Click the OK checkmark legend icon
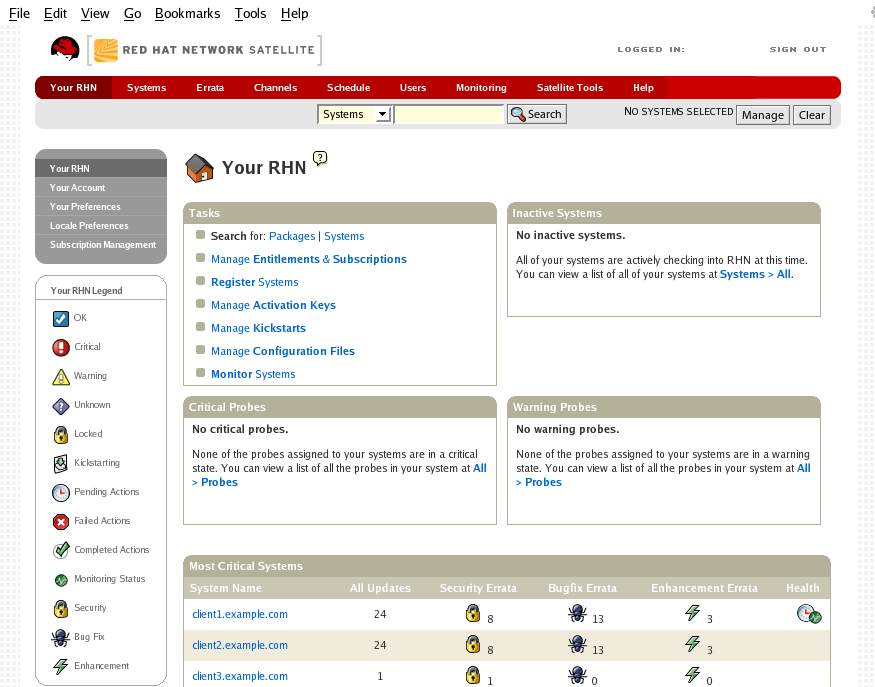The image size is (875, 687). click(61, 319)
